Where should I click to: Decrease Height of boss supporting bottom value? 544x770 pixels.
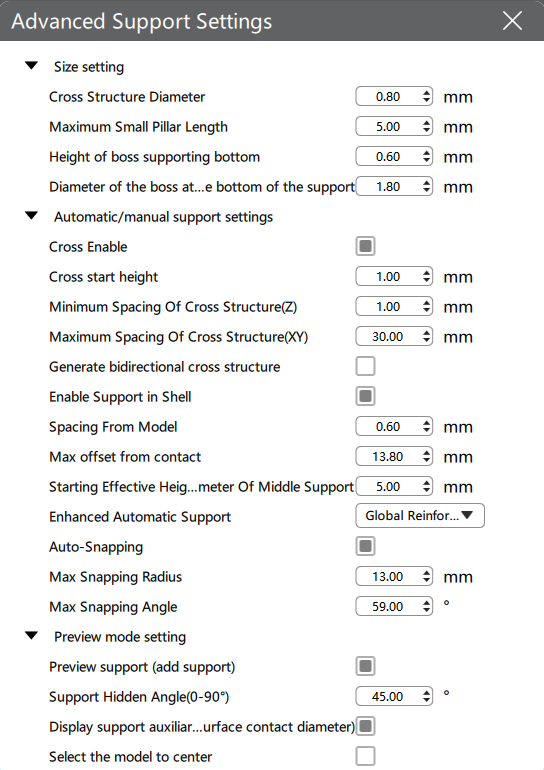pyautogui.click(x=426, y=161)
